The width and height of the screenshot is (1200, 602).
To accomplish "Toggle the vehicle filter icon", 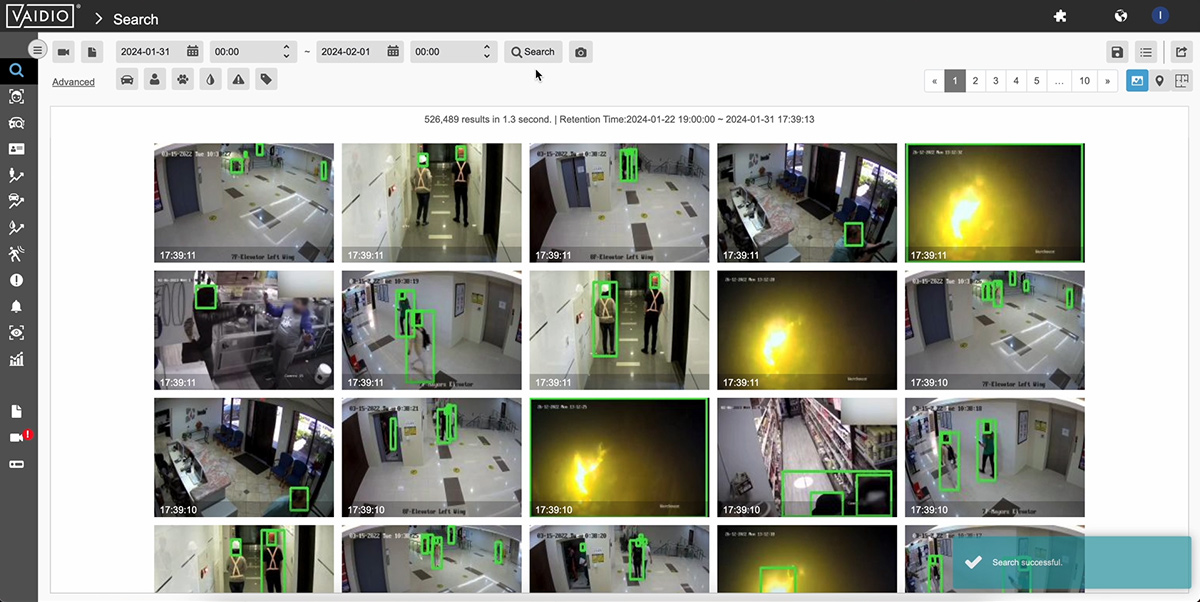I will pos(127,80).
